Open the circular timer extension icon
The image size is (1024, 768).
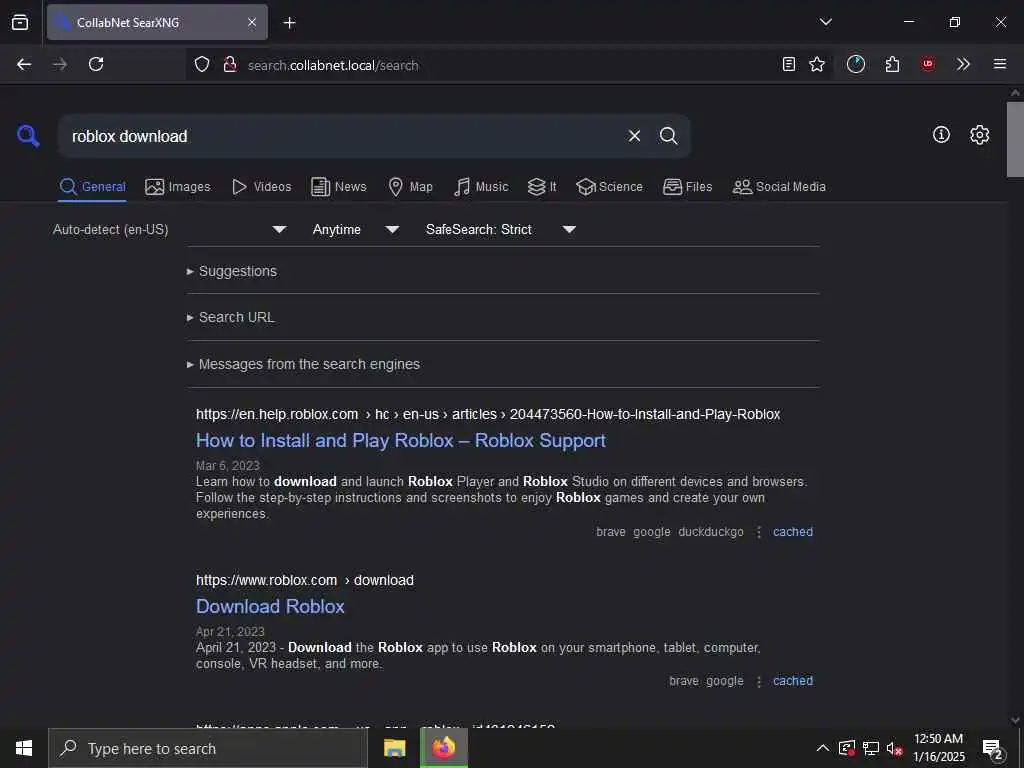pos(856,64)
